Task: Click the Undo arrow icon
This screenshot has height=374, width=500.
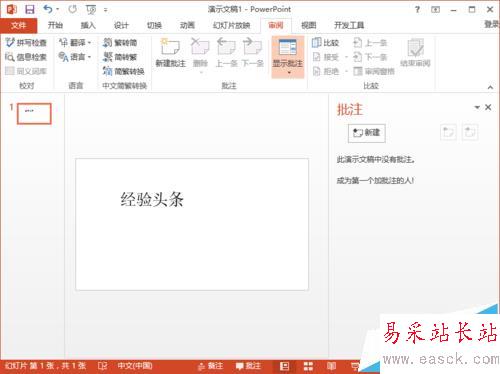Action: point(48,9)
